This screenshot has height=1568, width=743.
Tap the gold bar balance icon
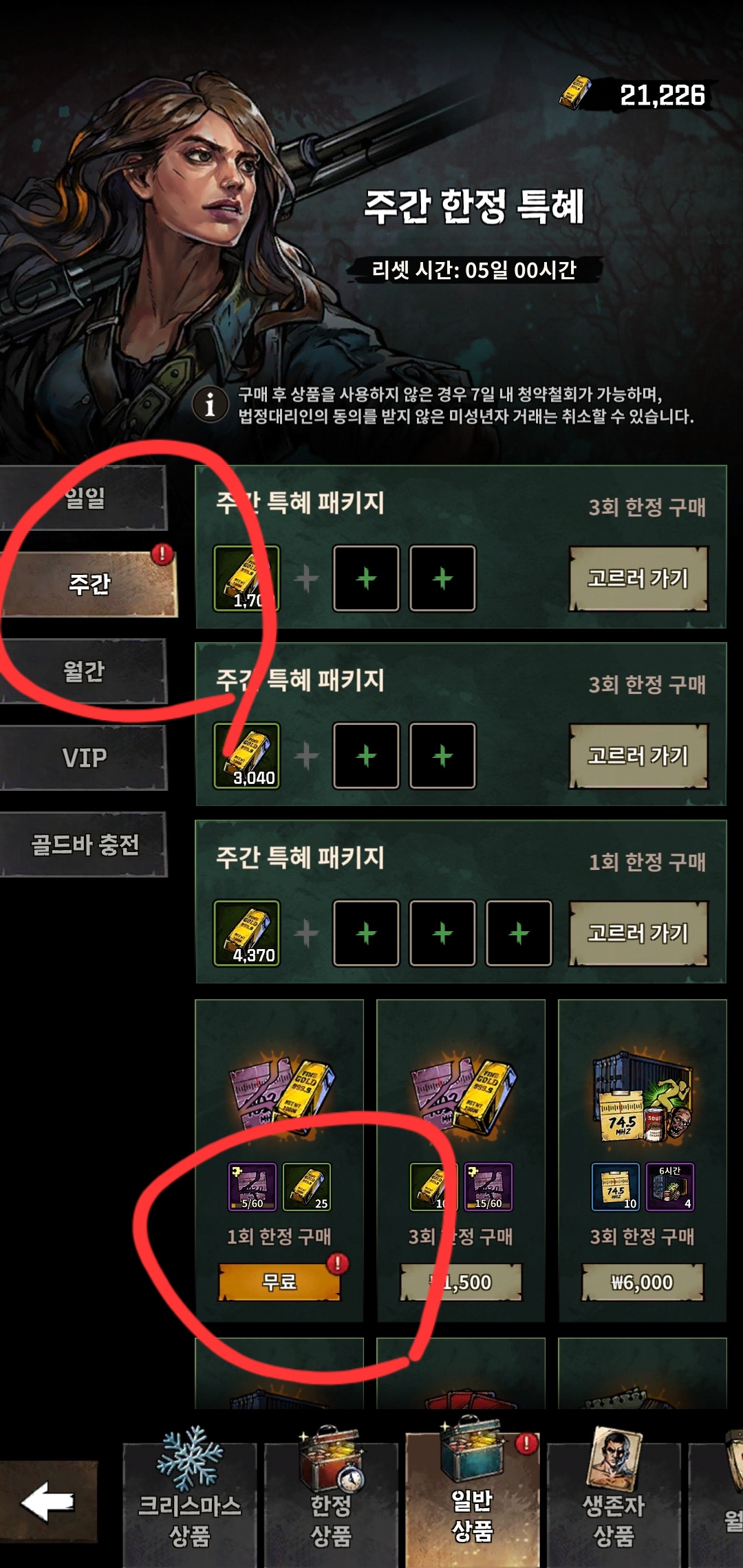pos(575,94)
